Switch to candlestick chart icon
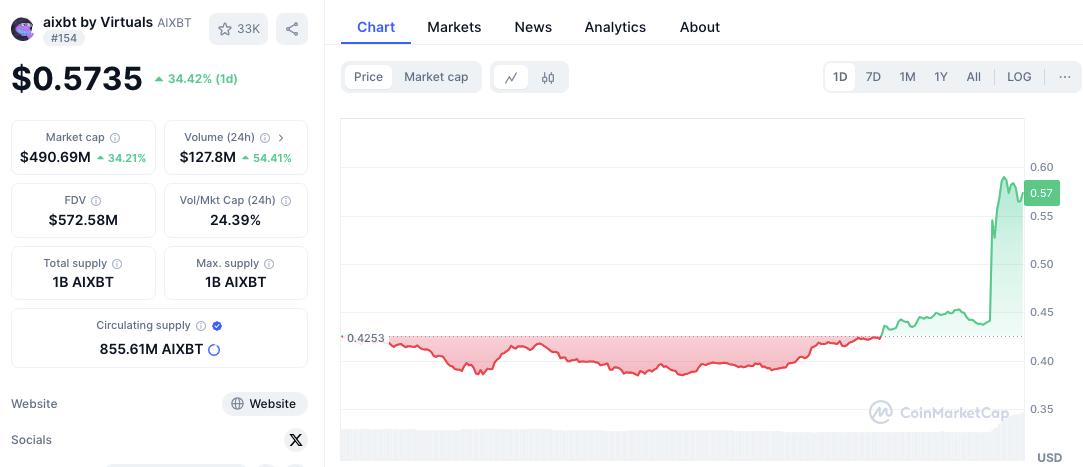This screenshot has width=1083, height=467. click(x=548, y=77)
